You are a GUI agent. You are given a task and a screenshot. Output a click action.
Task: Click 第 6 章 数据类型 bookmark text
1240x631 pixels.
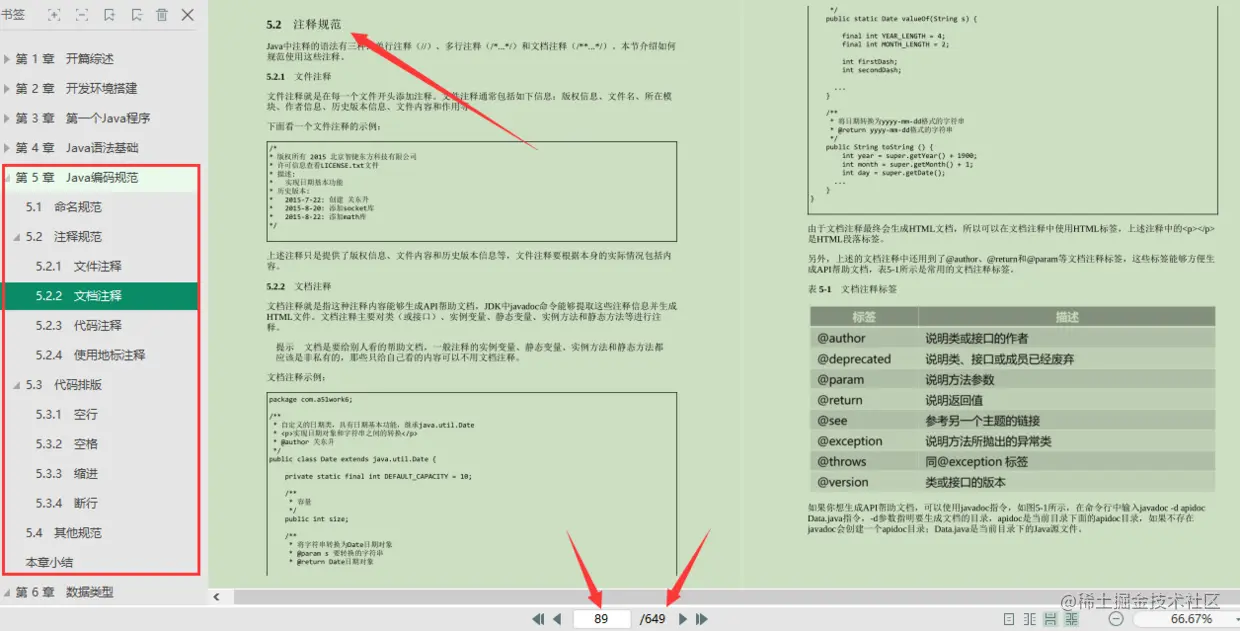click(x=65, y=592)
